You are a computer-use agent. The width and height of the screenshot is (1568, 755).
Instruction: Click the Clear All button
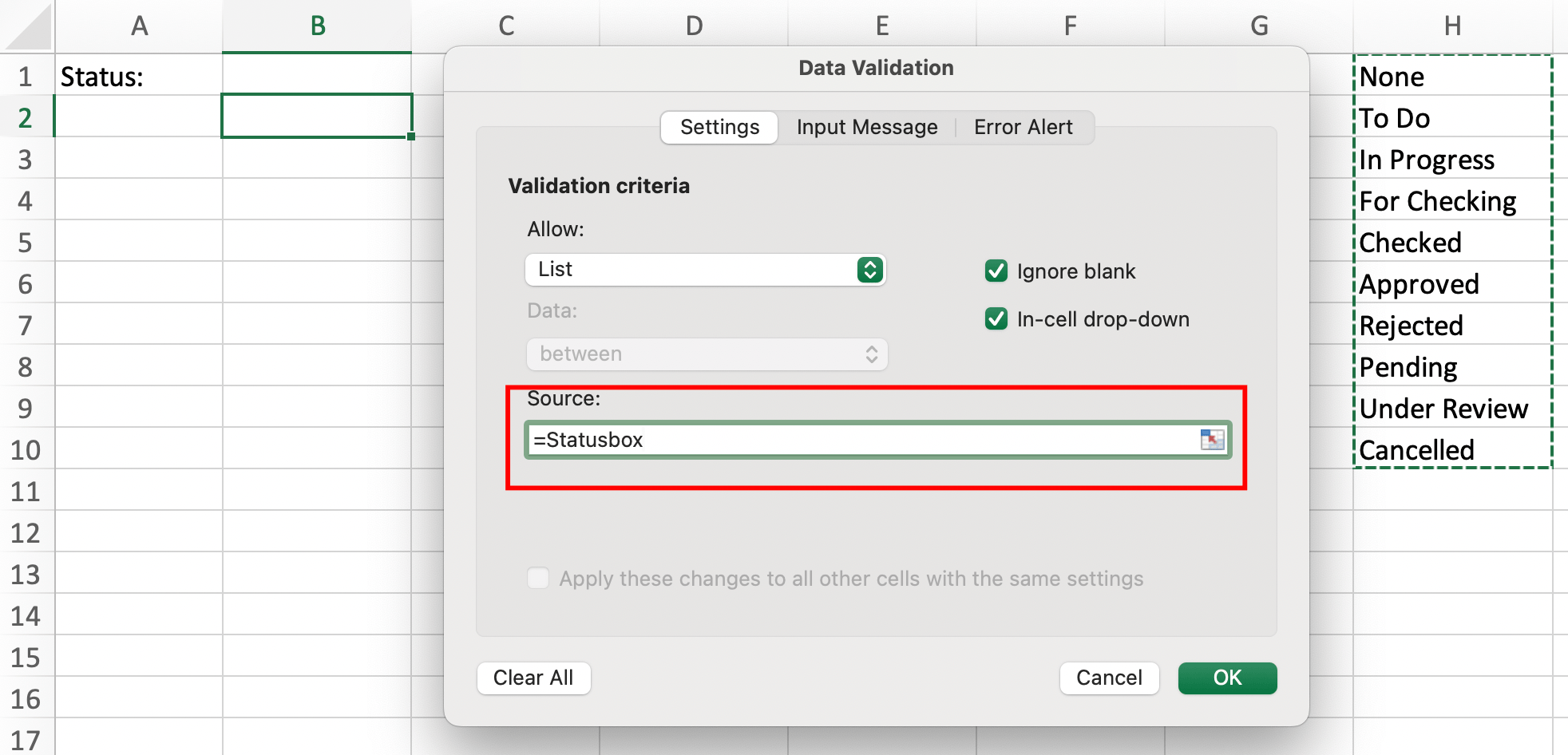coord(533,678)
